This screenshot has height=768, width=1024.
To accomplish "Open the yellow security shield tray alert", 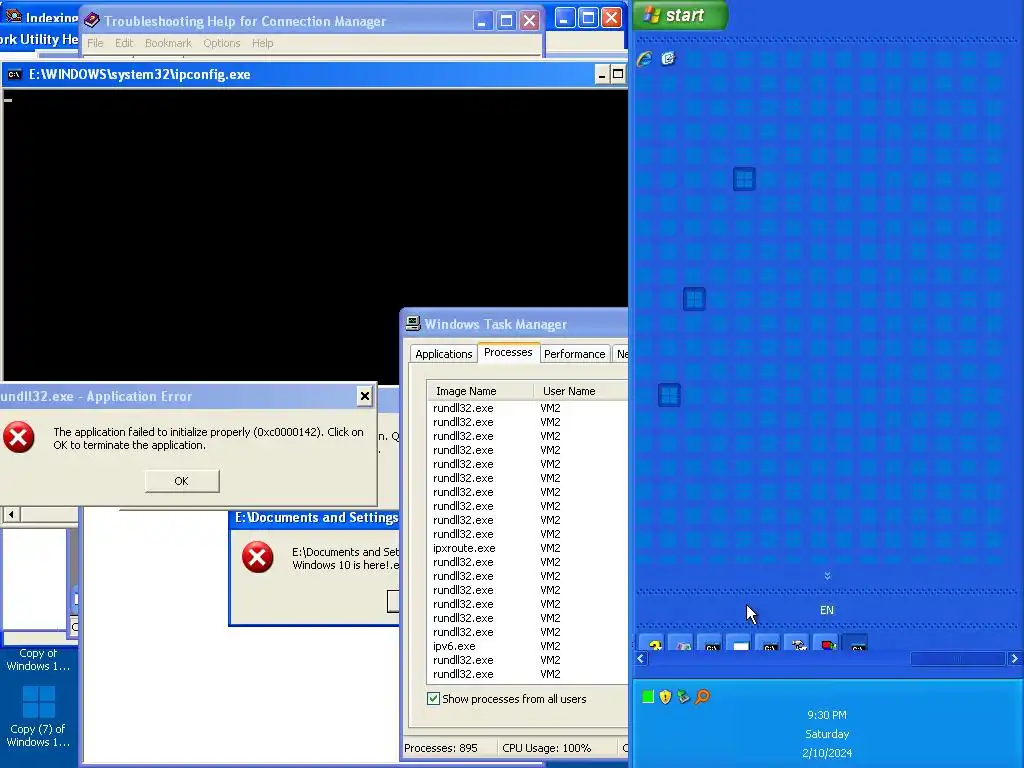I will pyautogui.click(x=665, y=697).
